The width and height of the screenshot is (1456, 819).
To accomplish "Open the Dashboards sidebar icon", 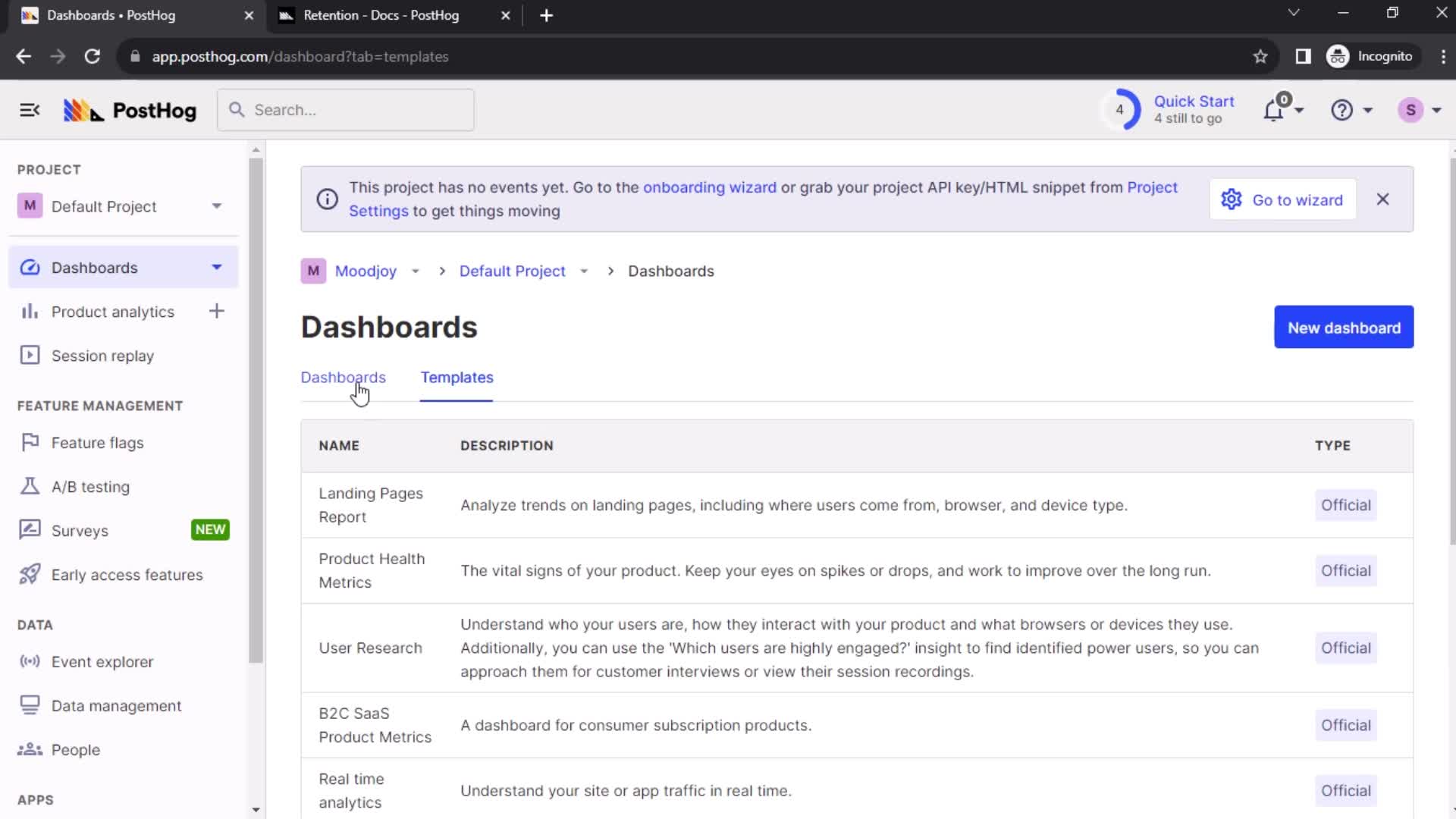I will tap(30, 267).
